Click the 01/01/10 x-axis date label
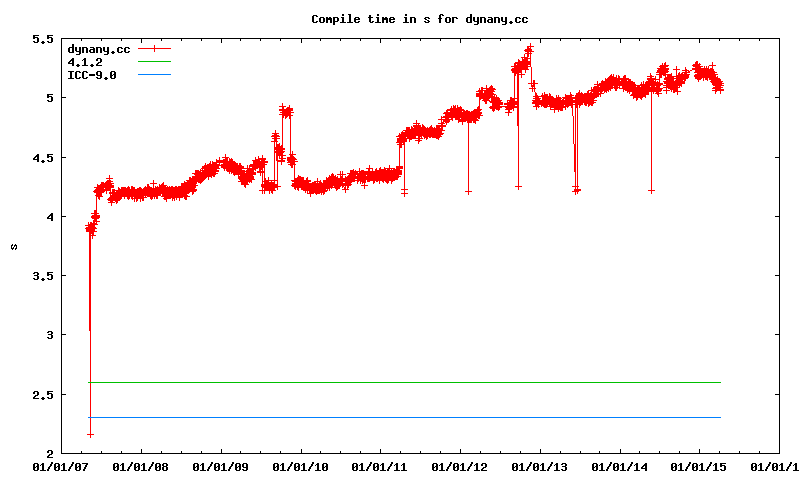Viewport: 800px width, 480px height. click(x=300, y=466)
